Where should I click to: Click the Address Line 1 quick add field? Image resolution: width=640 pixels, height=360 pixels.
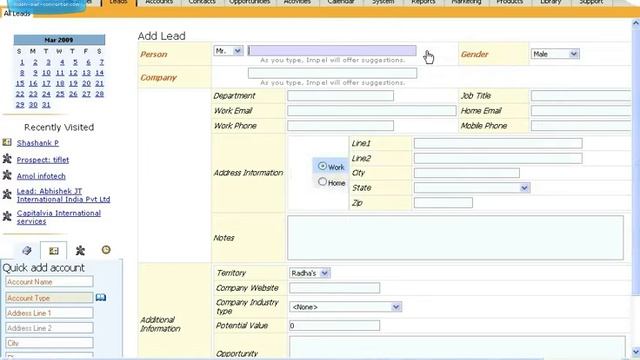click(49, 313)
